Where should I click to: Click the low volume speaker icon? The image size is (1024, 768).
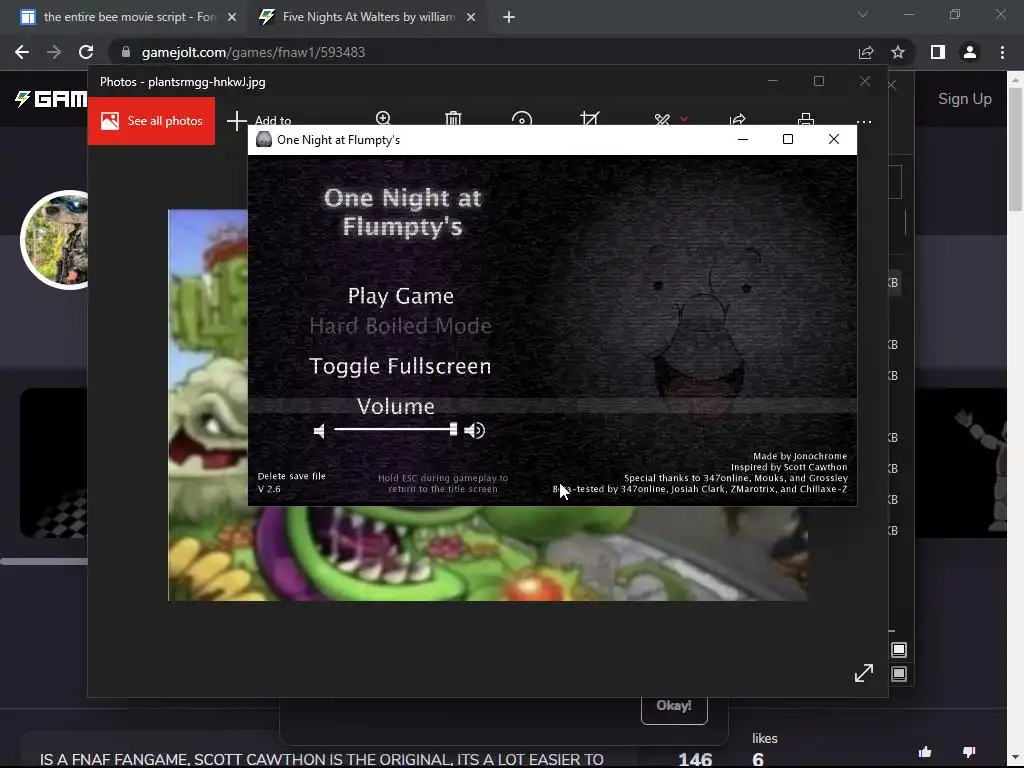pos(319,430)
